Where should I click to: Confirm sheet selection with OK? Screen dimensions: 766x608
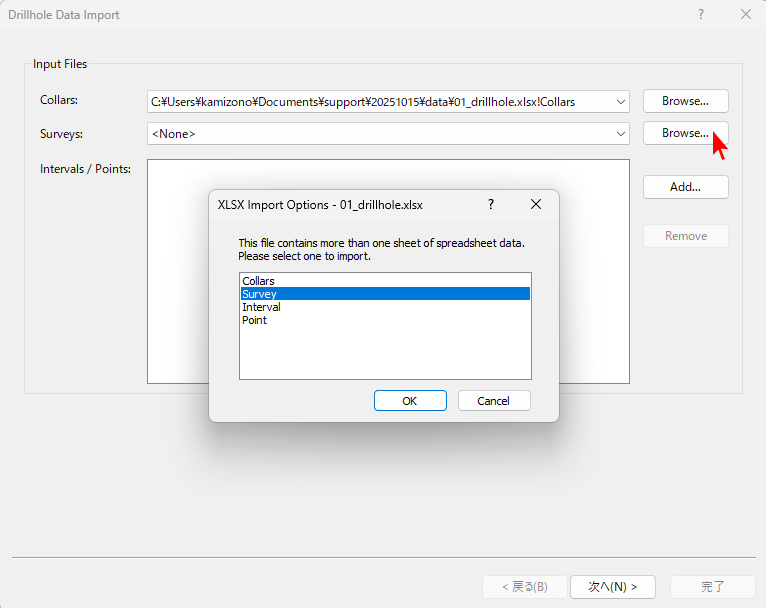point(410,400)
